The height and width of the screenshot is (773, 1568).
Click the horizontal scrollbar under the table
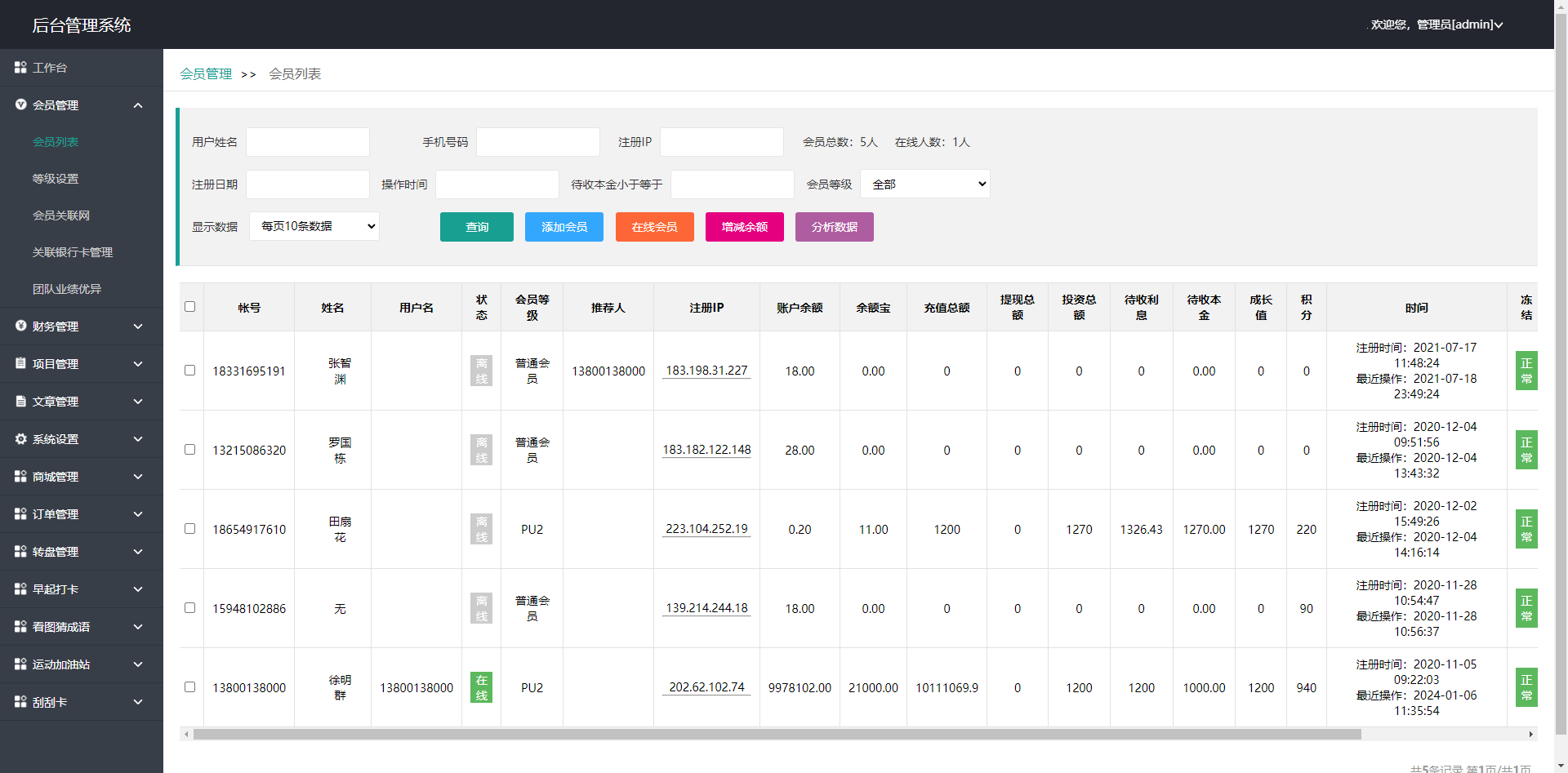pyautogui.click(x=776, y=734)
